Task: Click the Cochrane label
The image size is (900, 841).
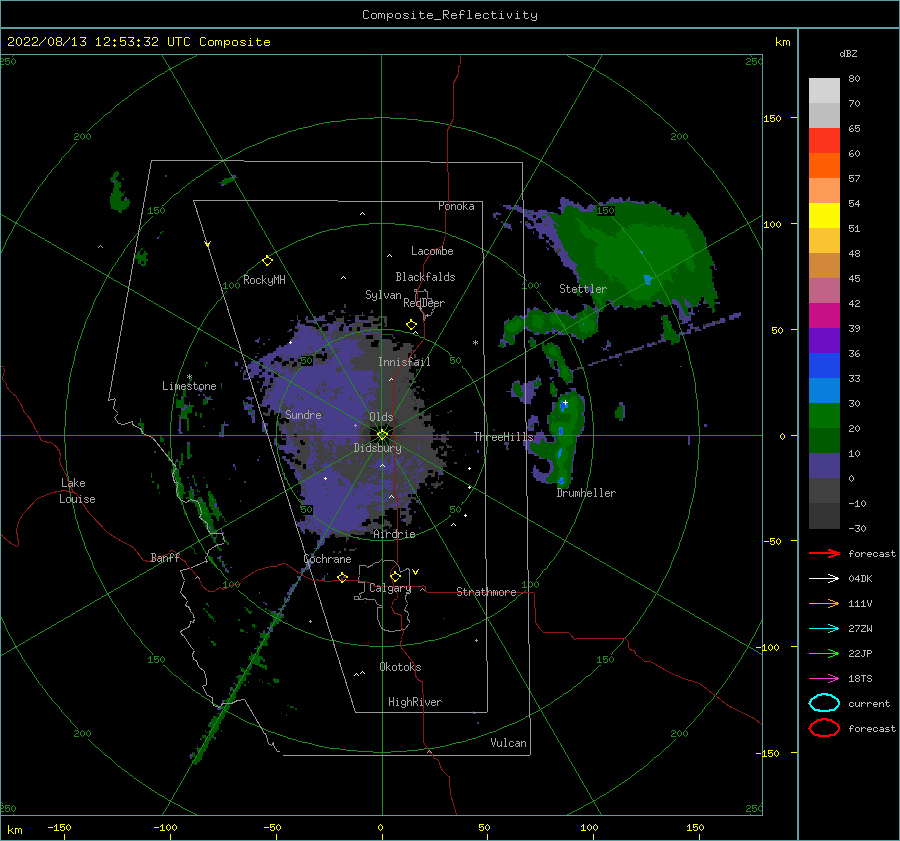Action: tap(327, 559)
